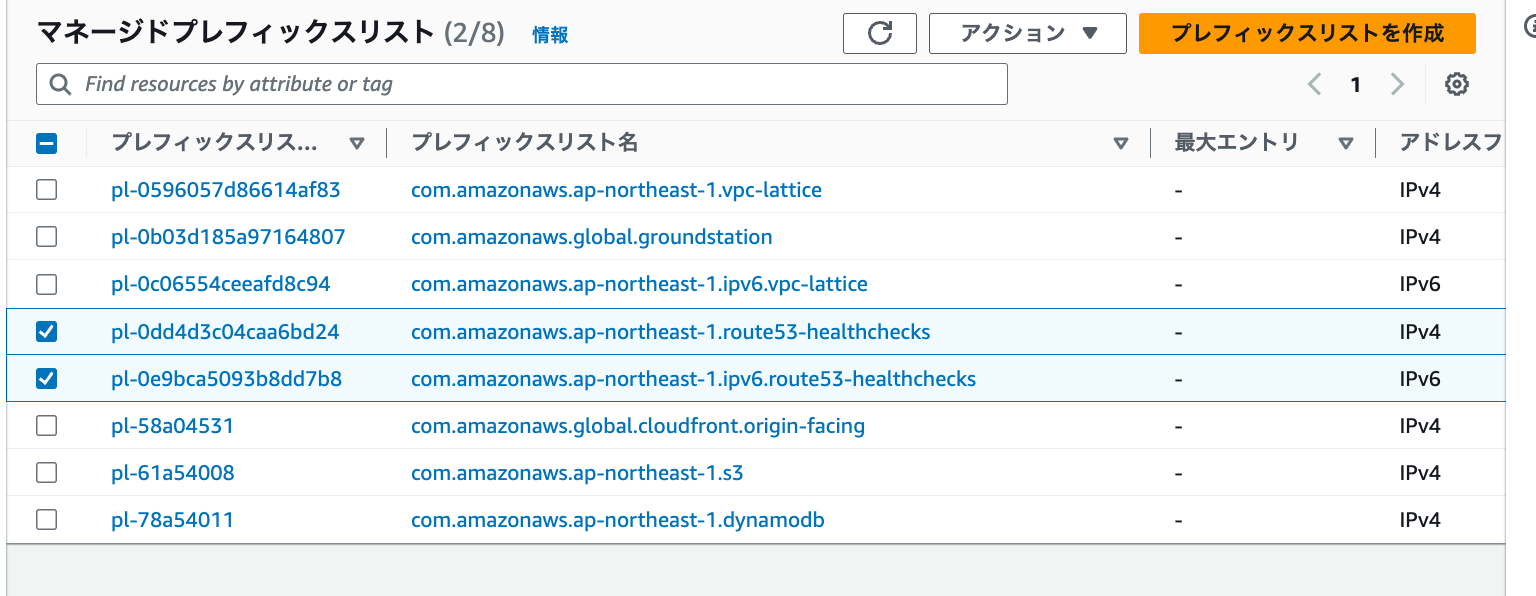Open com.amazonaws.ap-northeast-1.s3 prefix list
This screenshot has height=596, width=1536.
(x=577, y=472)
